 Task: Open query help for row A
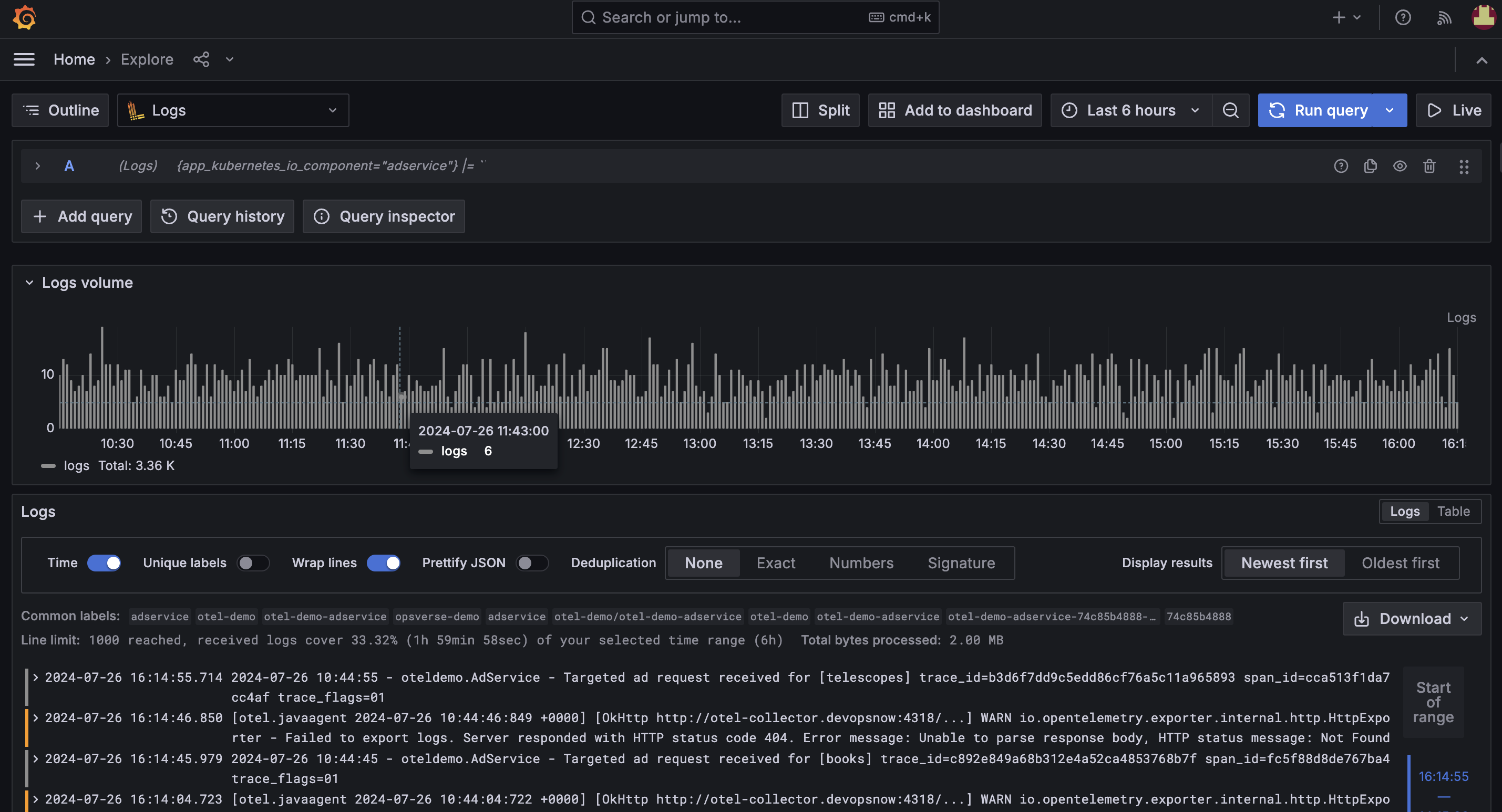pyautogui.click(x=1341, y=166)
